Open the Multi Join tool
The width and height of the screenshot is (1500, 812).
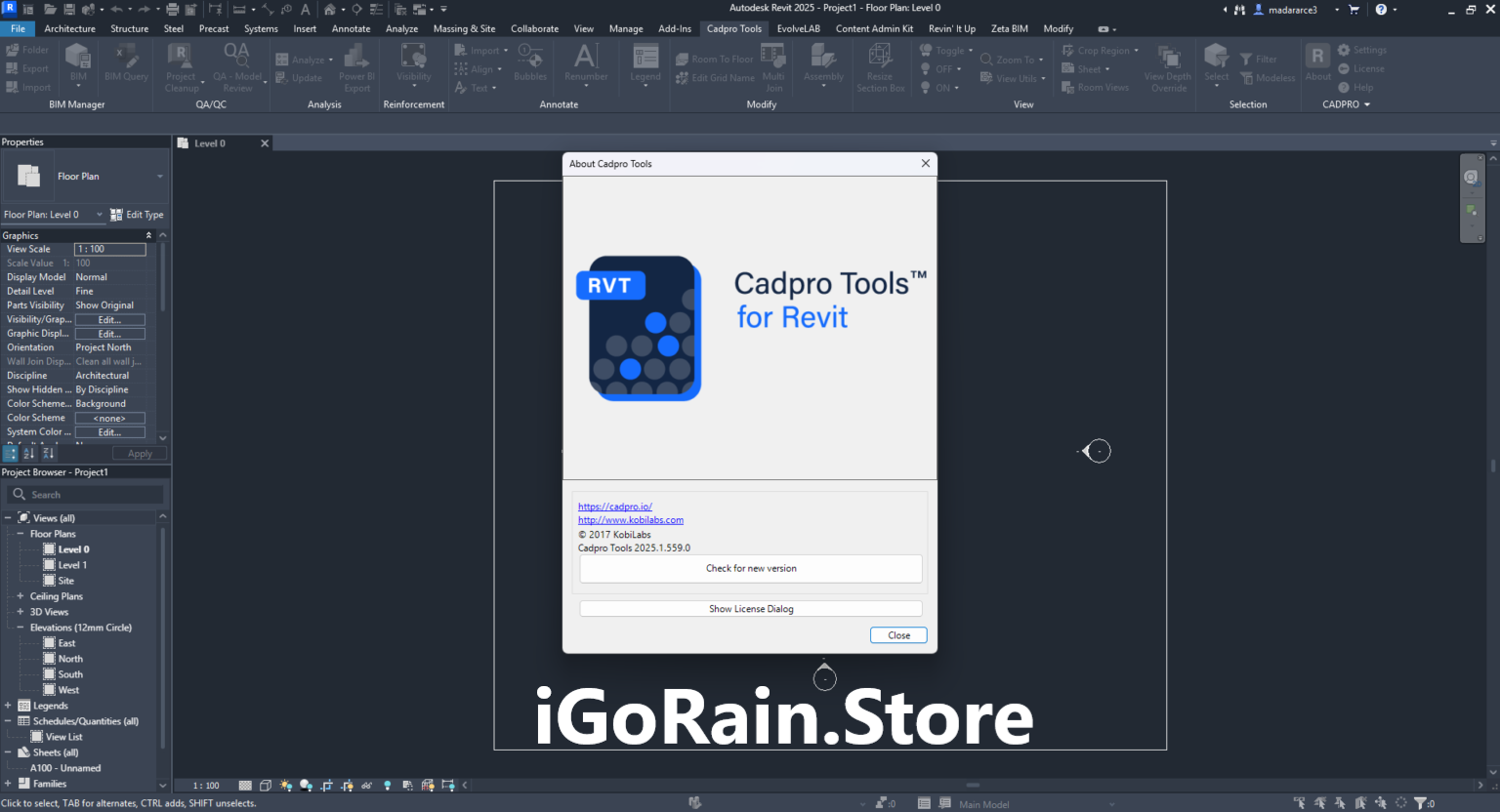click(x=773, y=68)
